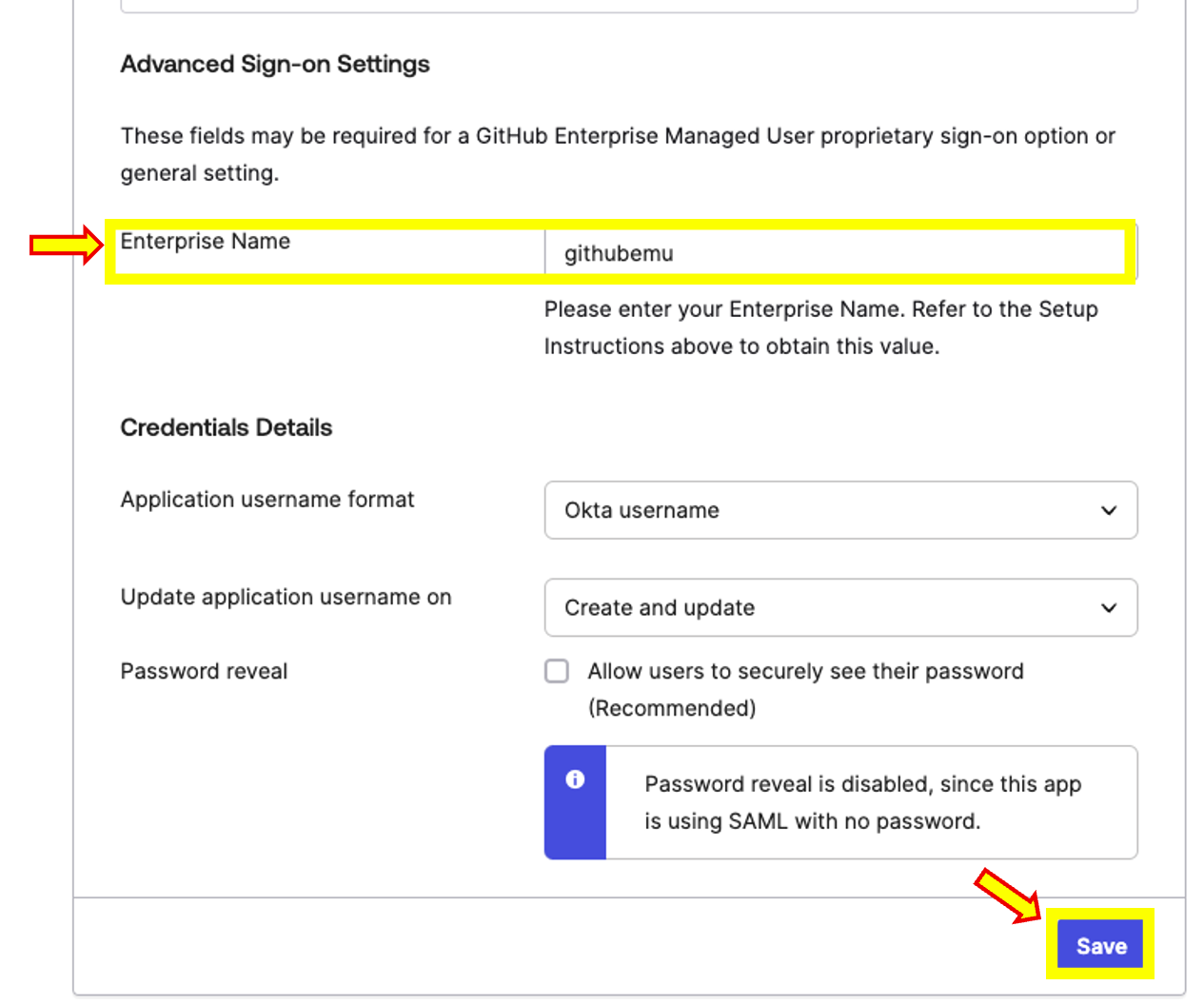Click 'Please enter your Enterprise Name' help text
Screen dimensions: 1204x1005
pyautogui.click(x=821, y=327)
